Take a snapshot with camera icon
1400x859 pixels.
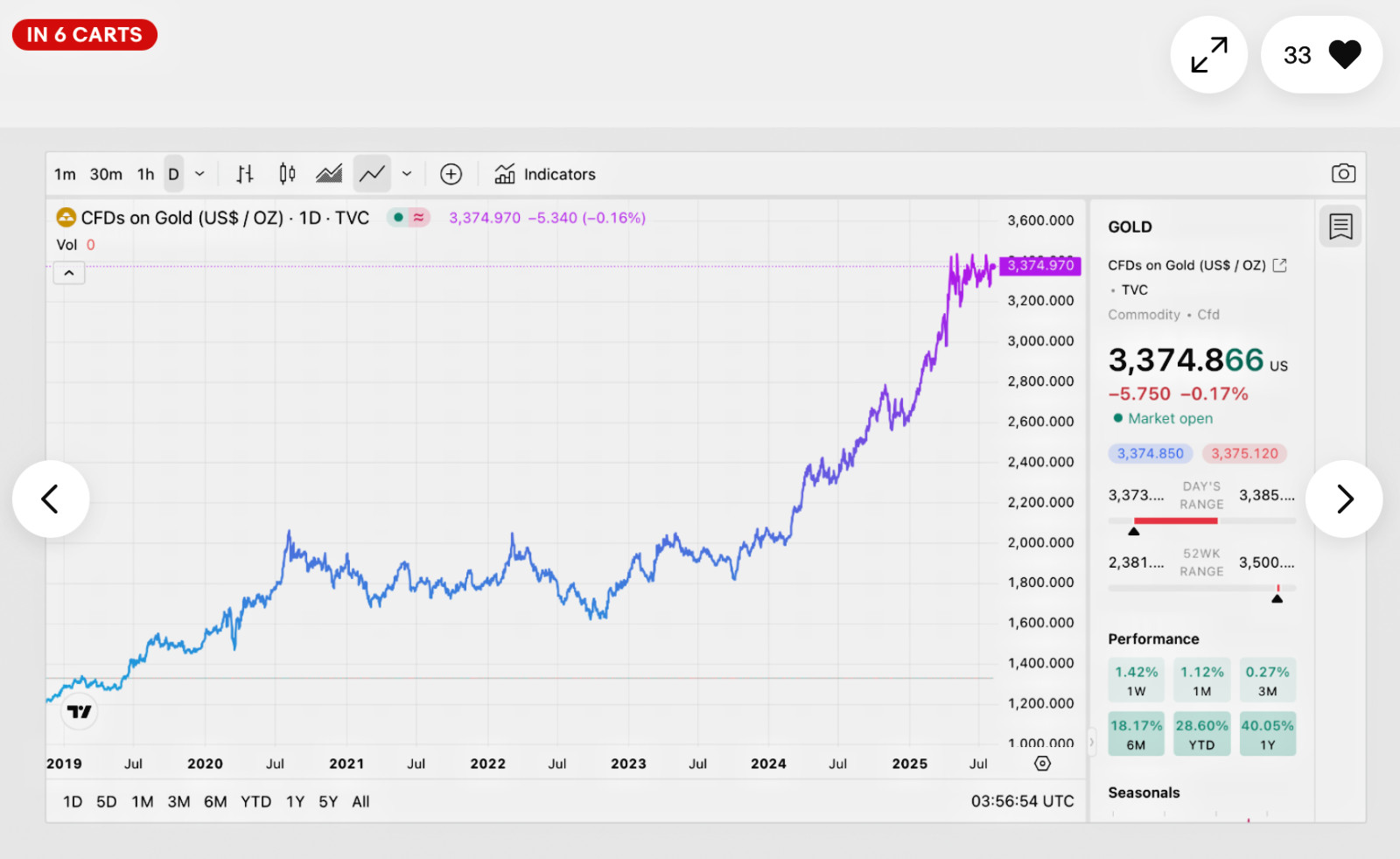coord(1343,173)
